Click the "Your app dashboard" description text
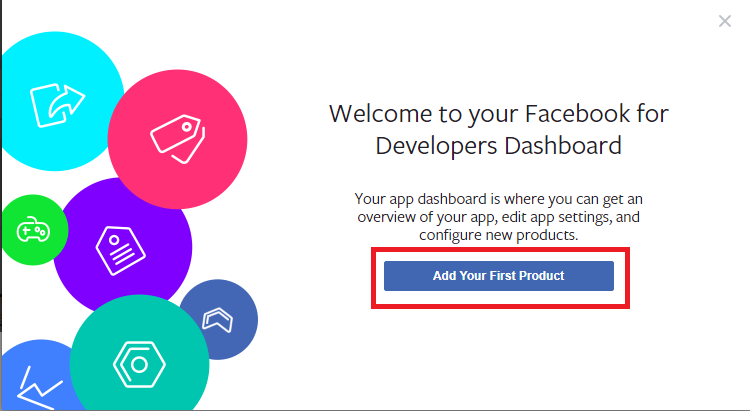This screenshot has height=411, width=750. [x=498, y=198]
